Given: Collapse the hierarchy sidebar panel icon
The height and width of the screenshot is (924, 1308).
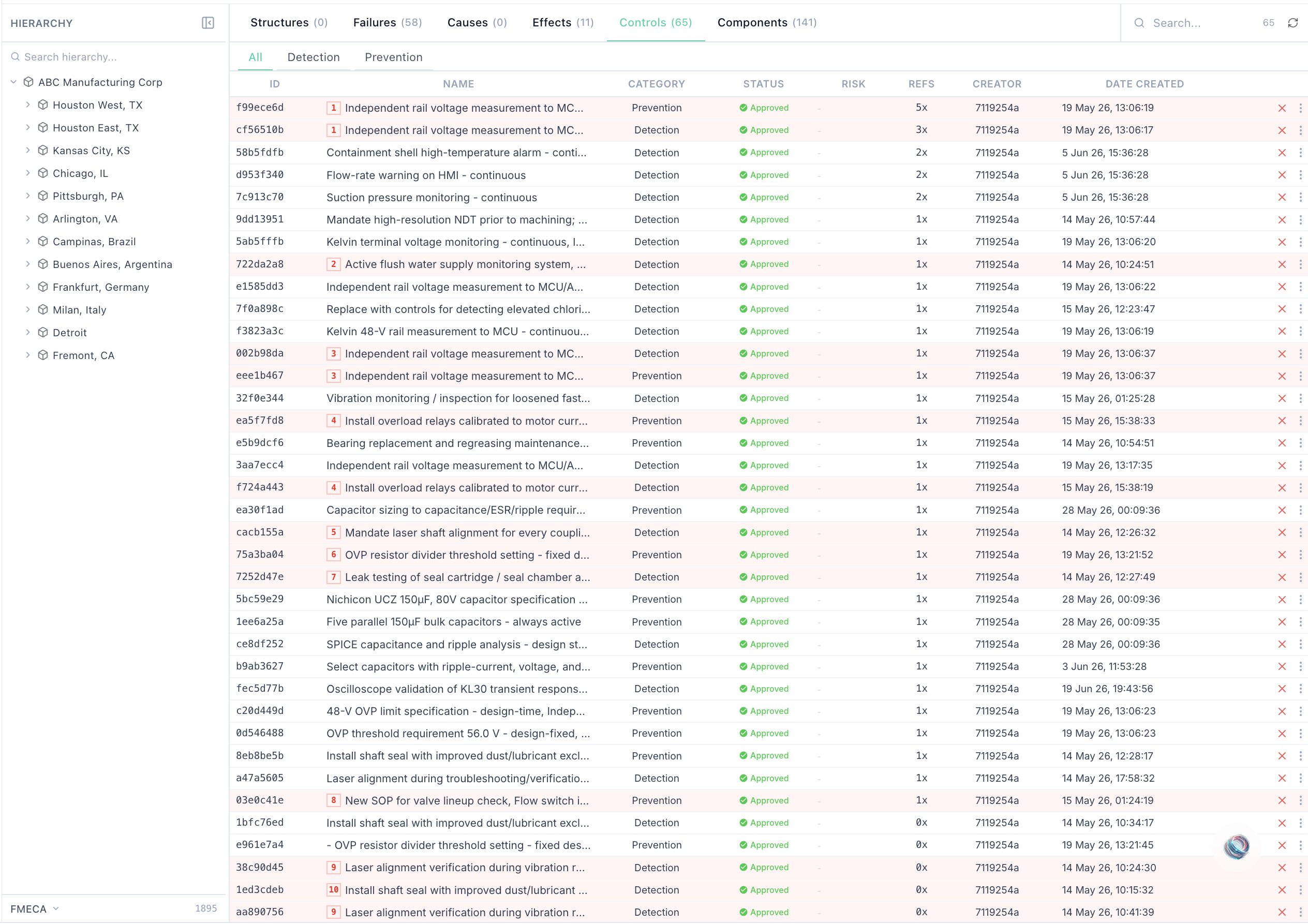Looking at the screenshot, I should click(x=208, y=23).
